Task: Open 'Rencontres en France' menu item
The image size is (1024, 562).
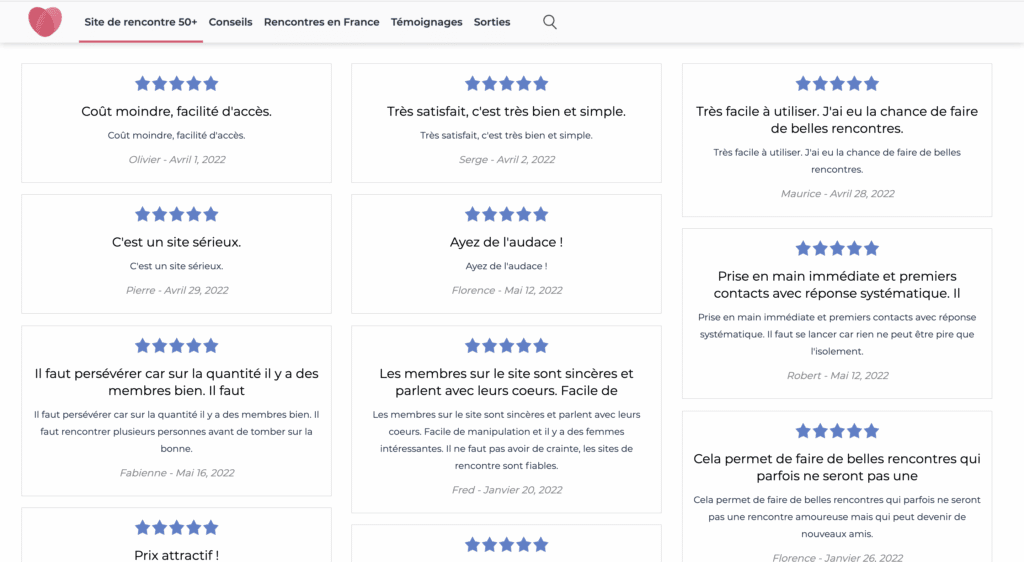Action: [321, 22]
